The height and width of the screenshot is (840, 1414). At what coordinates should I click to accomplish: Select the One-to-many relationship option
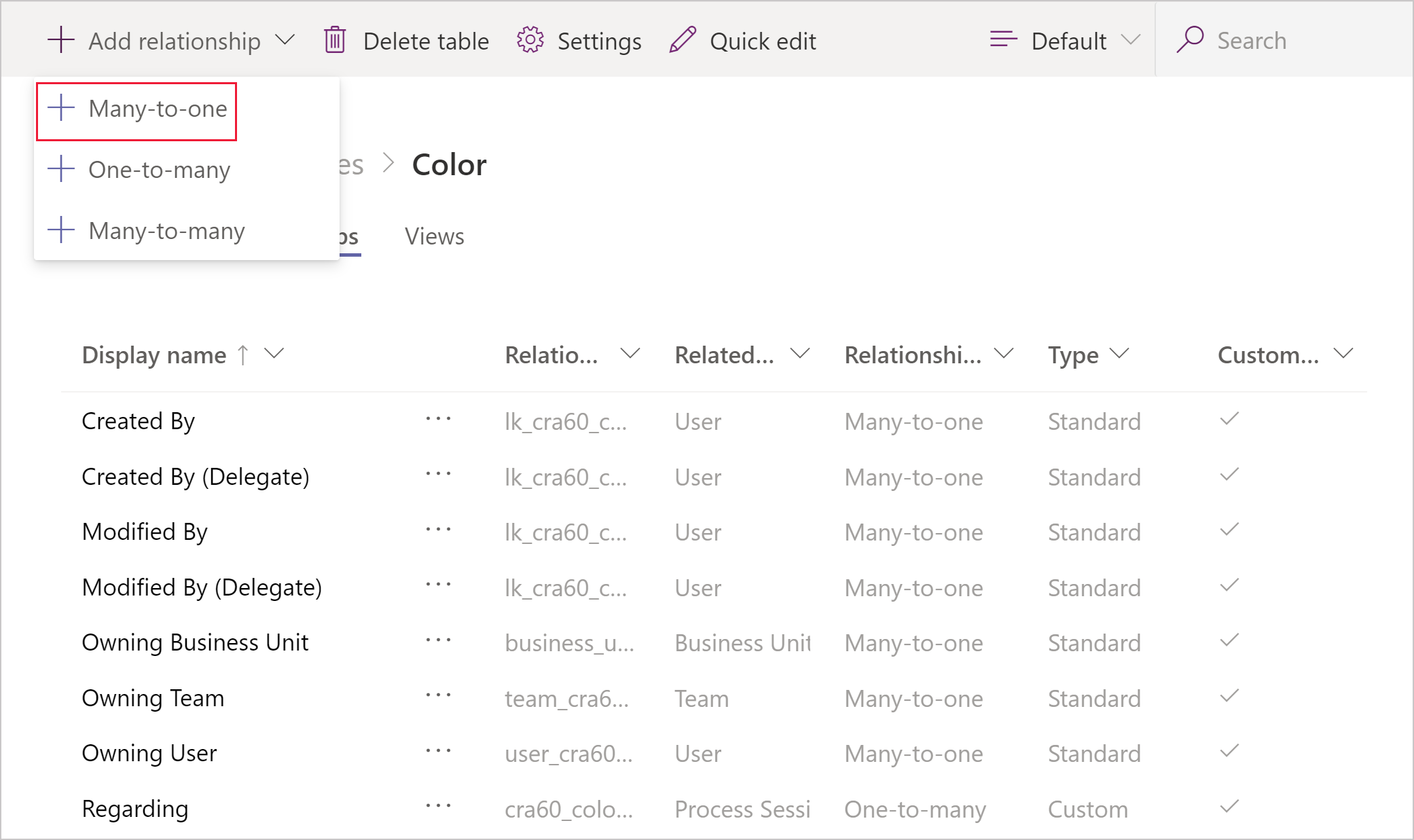pos(160,169)
